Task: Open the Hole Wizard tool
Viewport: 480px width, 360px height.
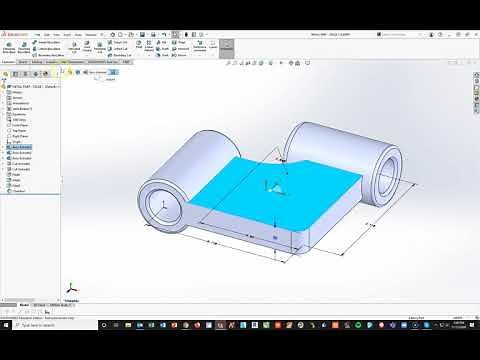Action: click(87, 47)
